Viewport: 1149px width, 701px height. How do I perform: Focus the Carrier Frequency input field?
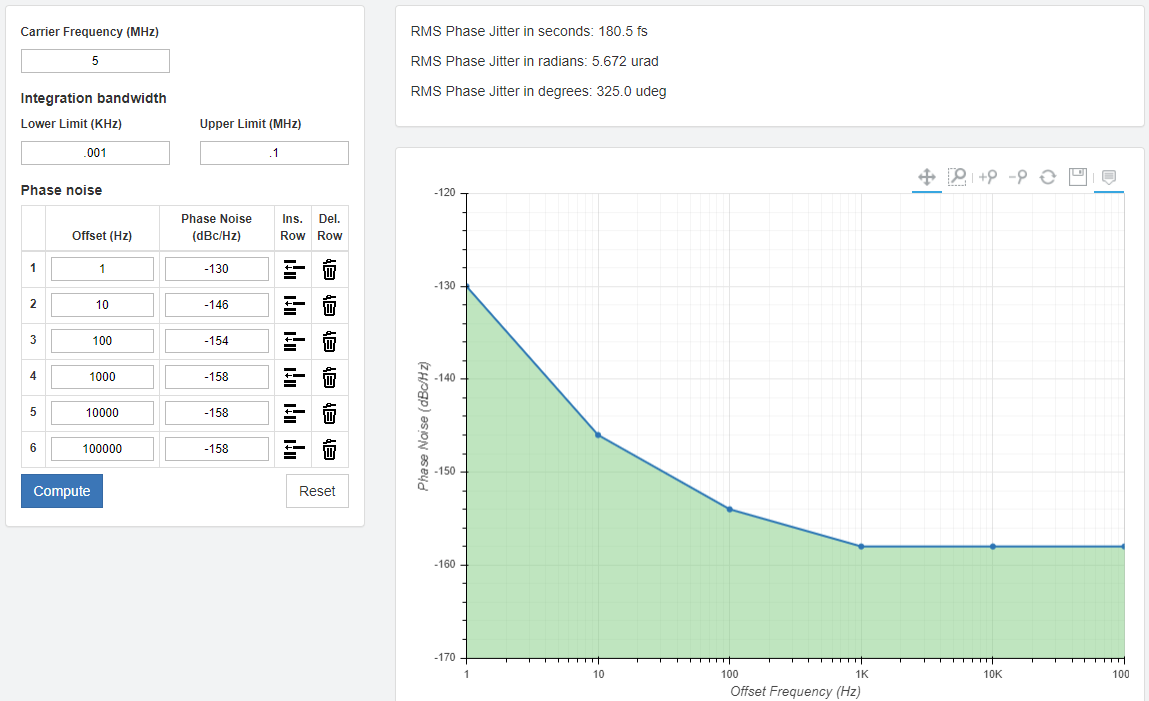click(x=95, y=61)
